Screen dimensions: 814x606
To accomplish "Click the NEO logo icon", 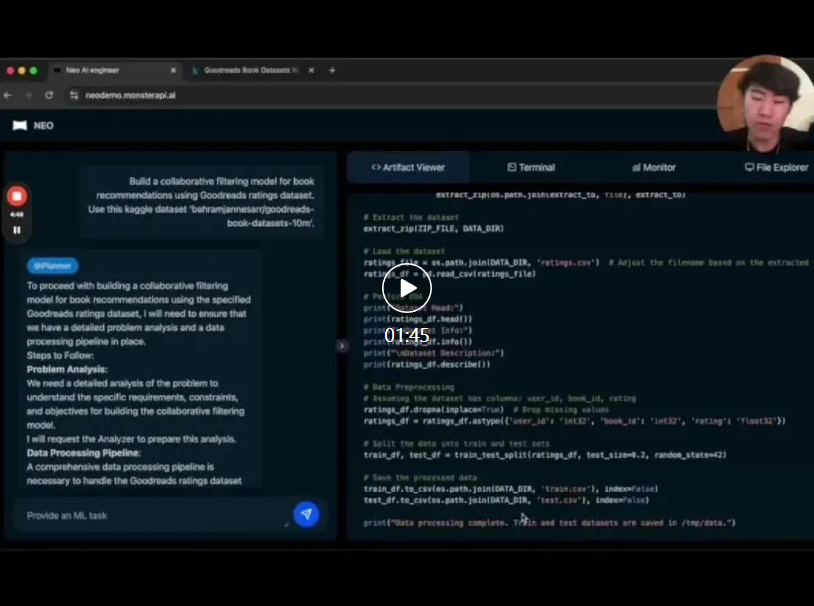I will 20,126.
